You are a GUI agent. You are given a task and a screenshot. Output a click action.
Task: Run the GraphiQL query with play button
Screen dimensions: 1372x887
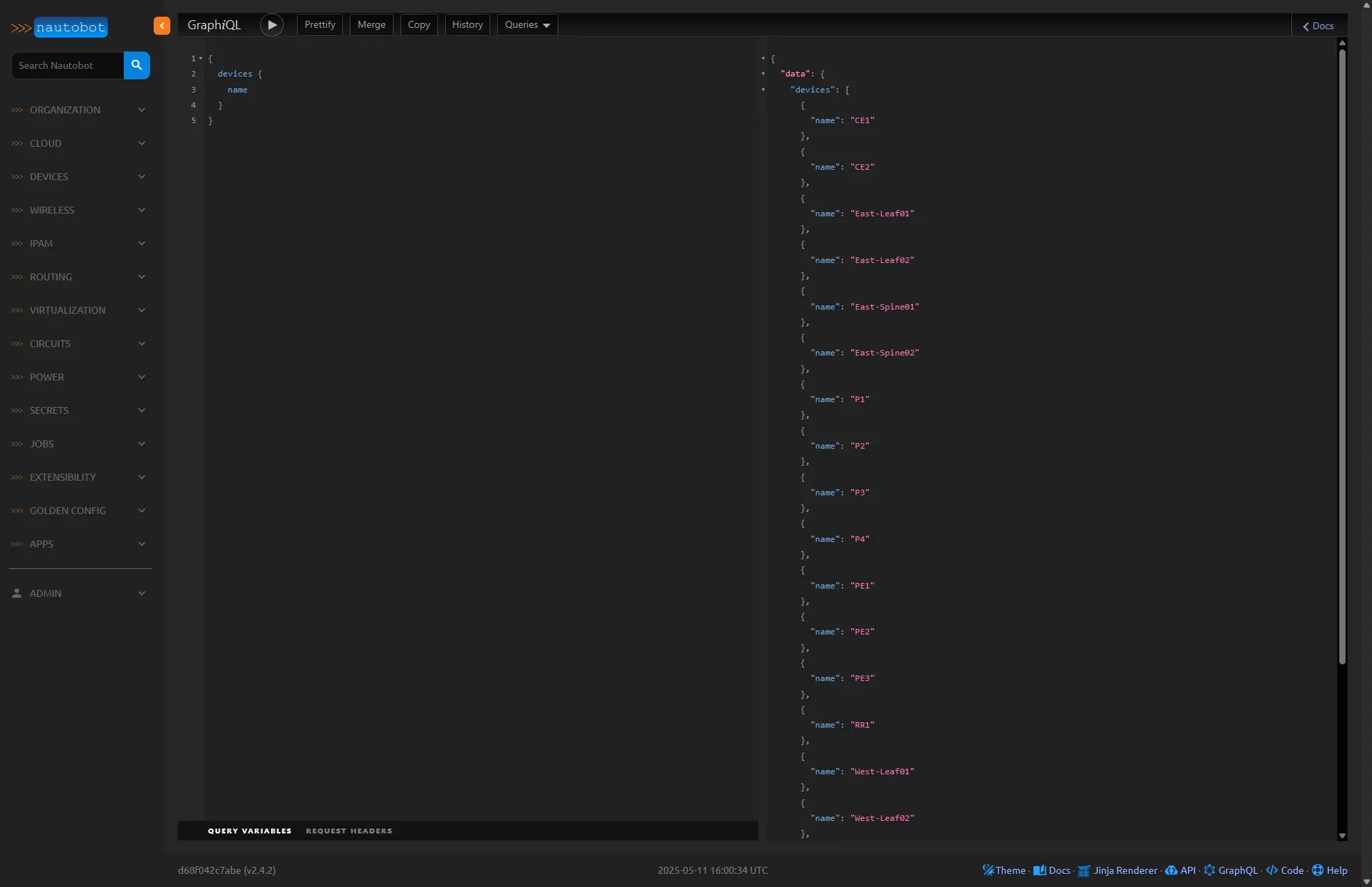(272, 25)
